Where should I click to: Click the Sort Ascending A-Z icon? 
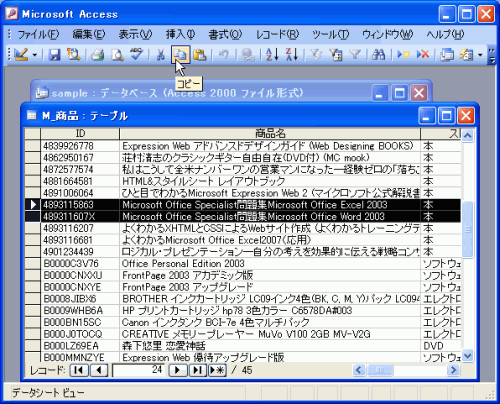(272, 54)
